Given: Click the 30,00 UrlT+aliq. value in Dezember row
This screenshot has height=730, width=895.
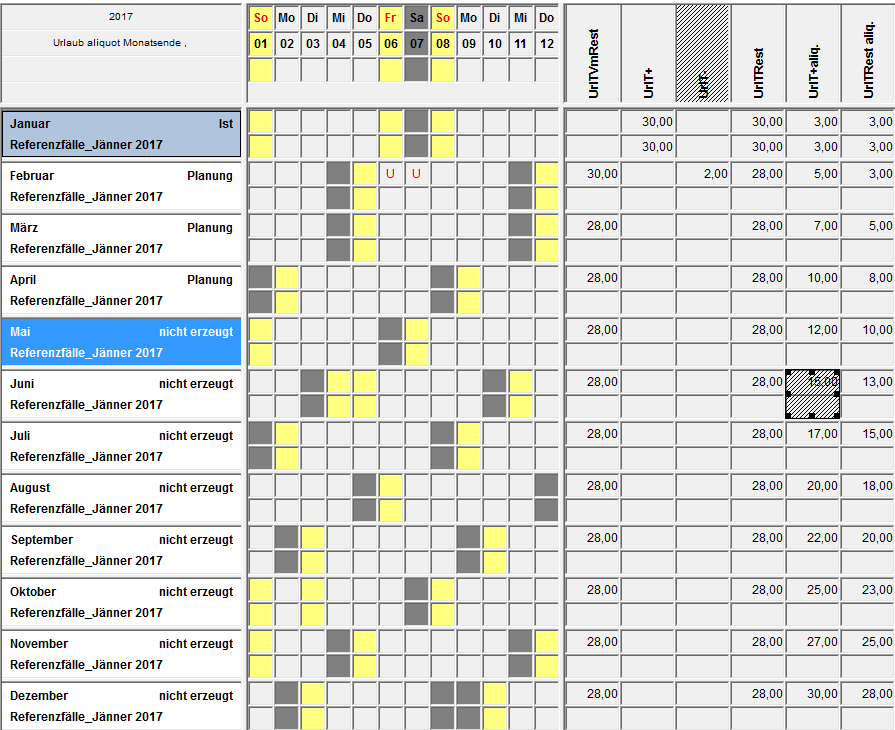Looking at the screenshot, I should [813, 694].
